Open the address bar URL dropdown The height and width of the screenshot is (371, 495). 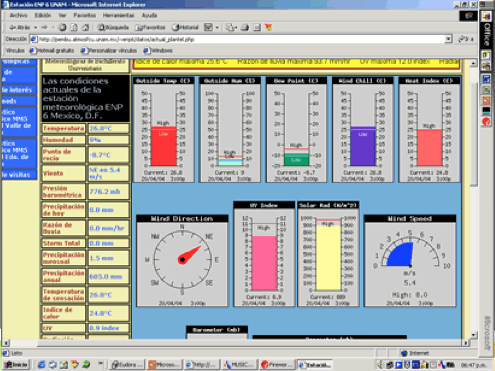click(448, 39)
